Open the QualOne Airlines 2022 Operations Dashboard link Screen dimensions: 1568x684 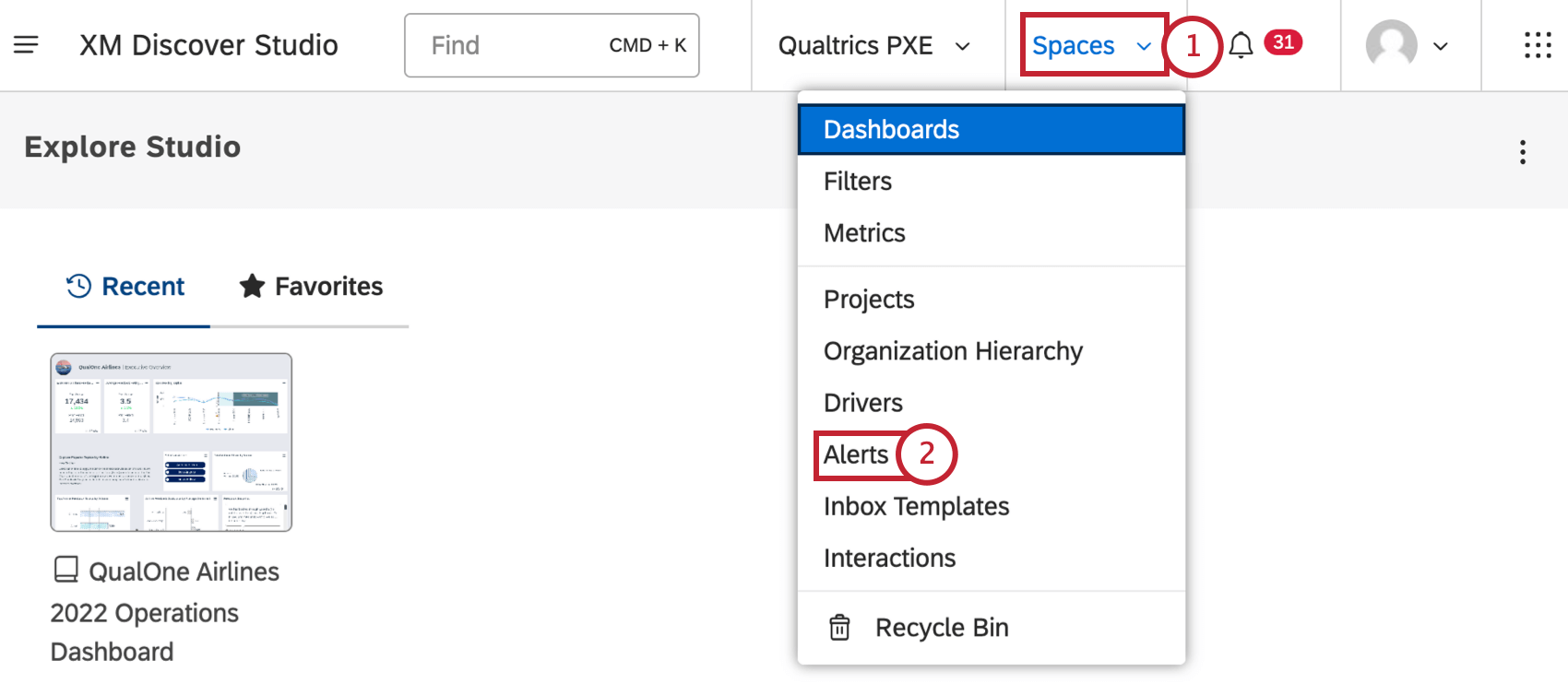pos(165,612)
